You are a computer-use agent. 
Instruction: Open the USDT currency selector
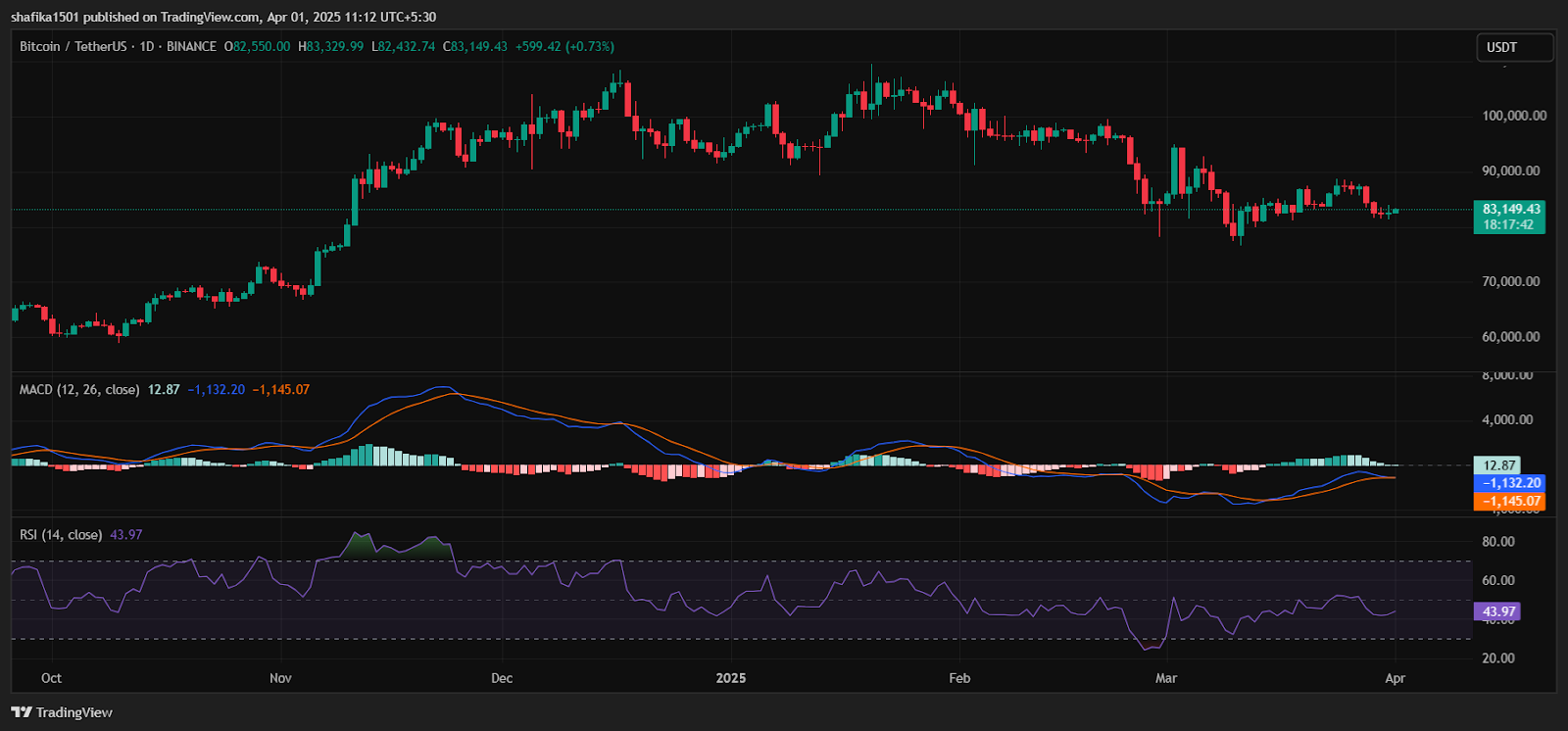coord(1514,47)
